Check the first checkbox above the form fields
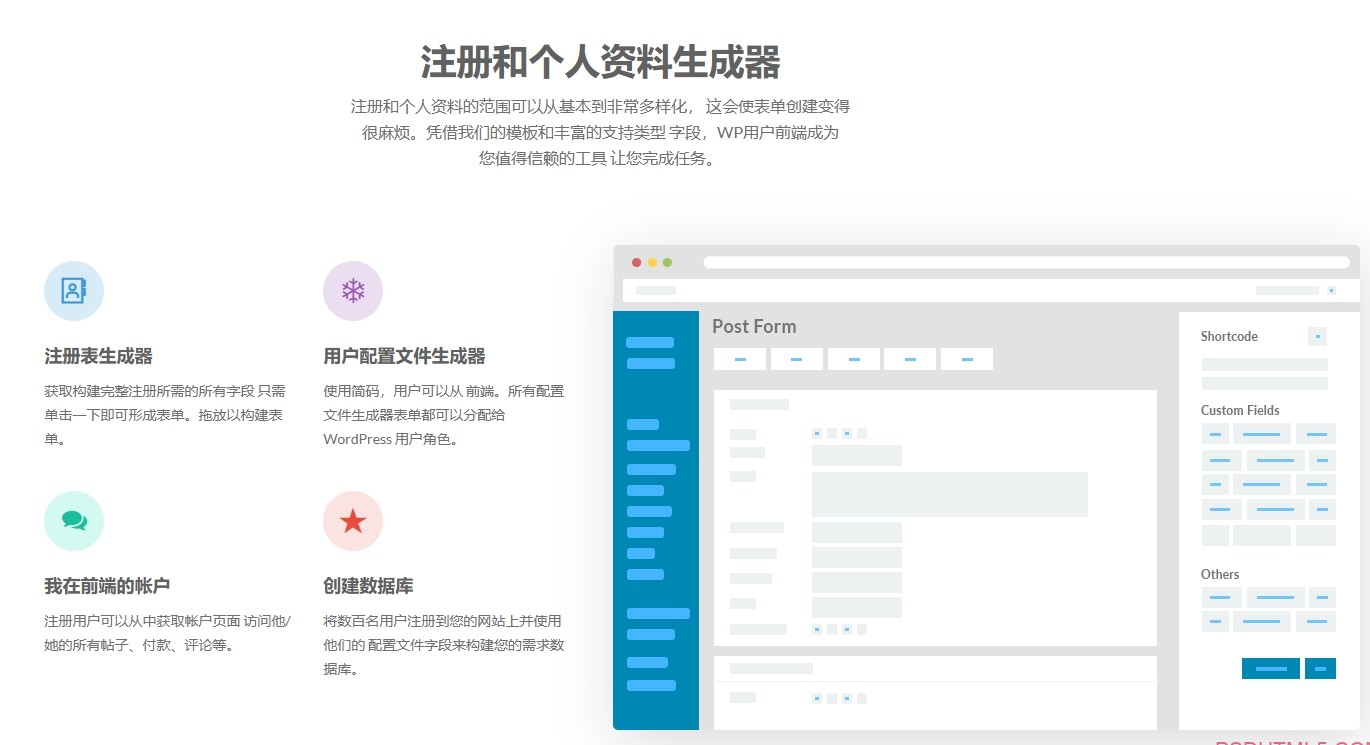This screenshot has height=745, width=1370. coord(817,433)
